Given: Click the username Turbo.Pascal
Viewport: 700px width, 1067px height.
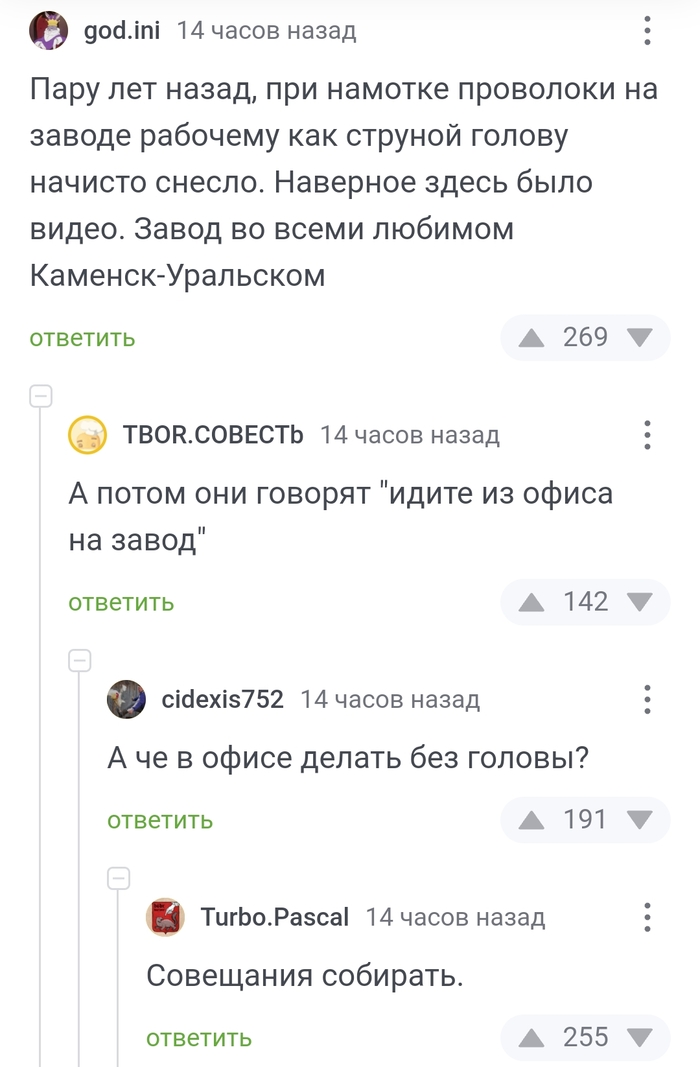Looking at the screenshot, I should [274, 917].
